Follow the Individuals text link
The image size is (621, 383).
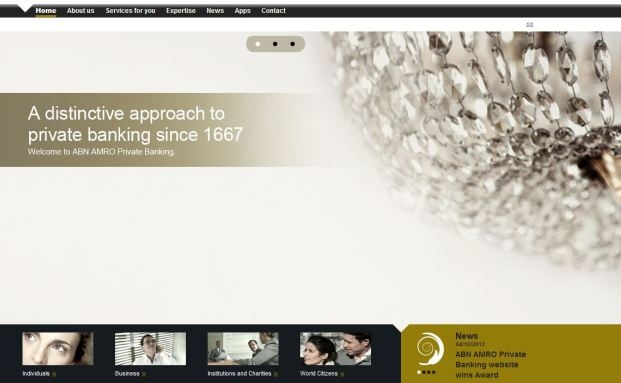(36, 373)
